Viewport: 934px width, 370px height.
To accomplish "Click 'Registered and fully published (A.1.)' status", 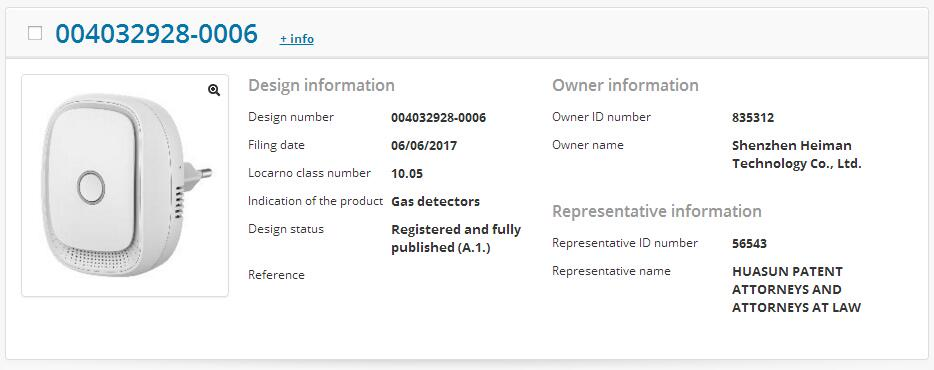I will (x=456, y=238).
